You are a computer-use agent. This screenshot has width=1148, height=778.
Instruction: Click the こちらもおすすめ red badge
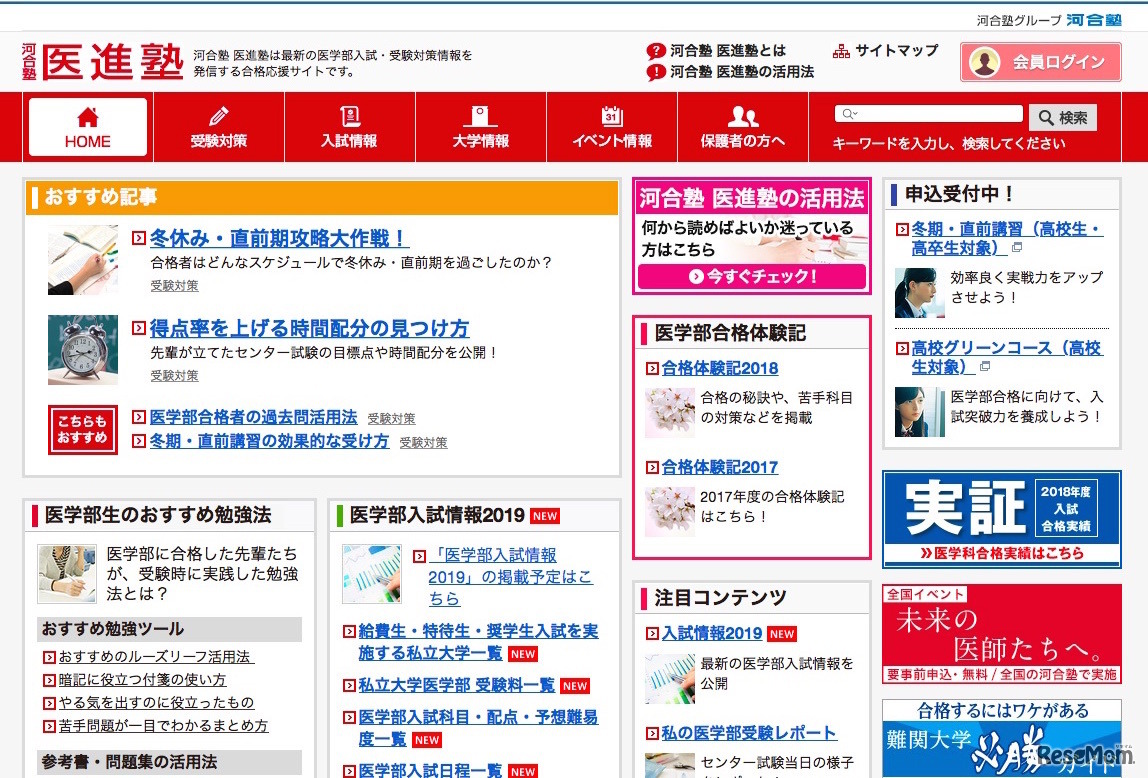click(x=83, y=430)
